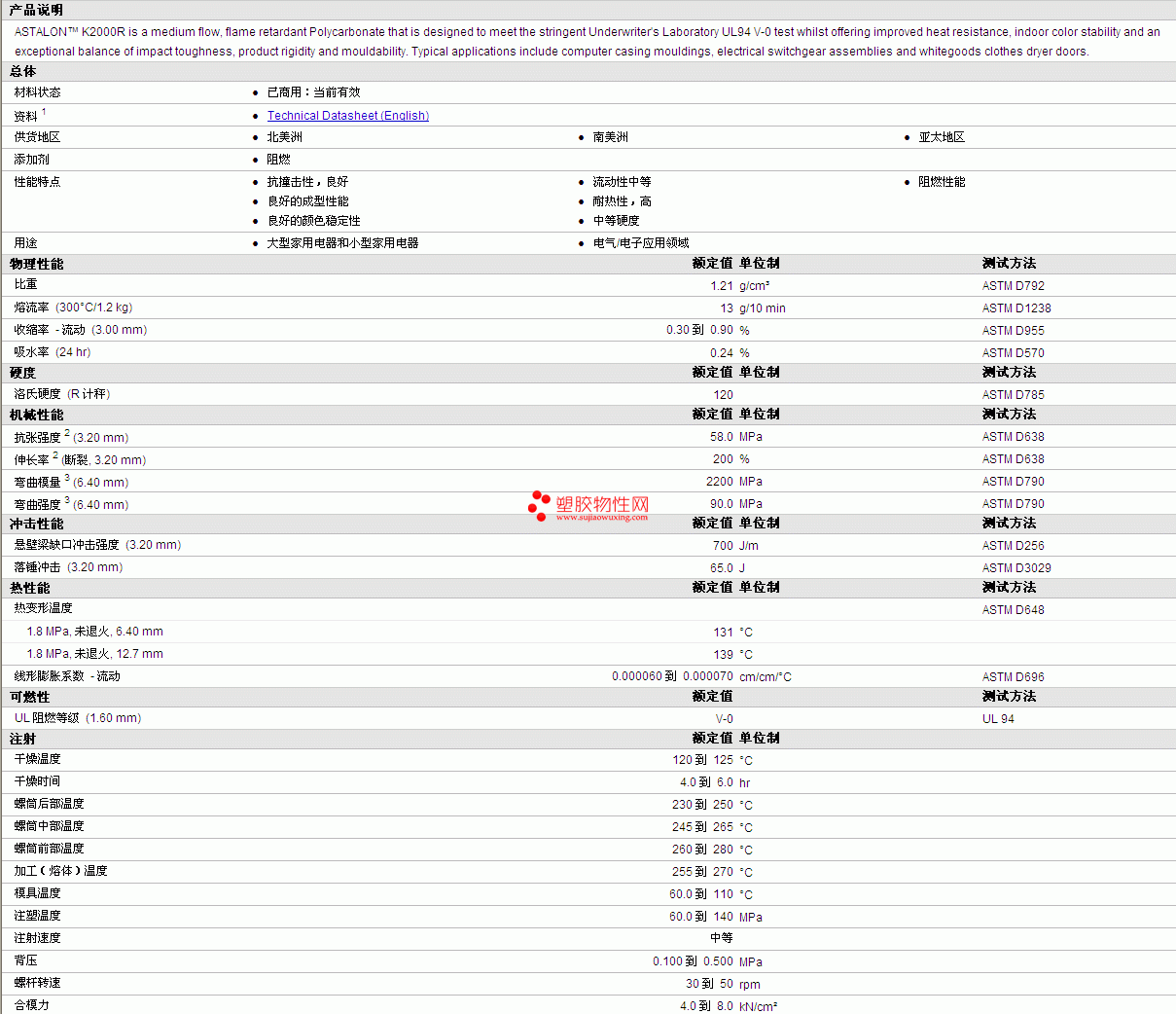Click the 落锤冲击 (3.20 mm) row label
1176x1014 pixels.
point(68,567)
